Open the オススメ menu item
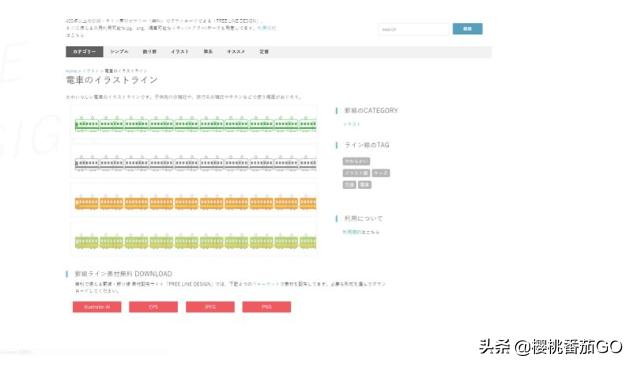 (236, 52)
